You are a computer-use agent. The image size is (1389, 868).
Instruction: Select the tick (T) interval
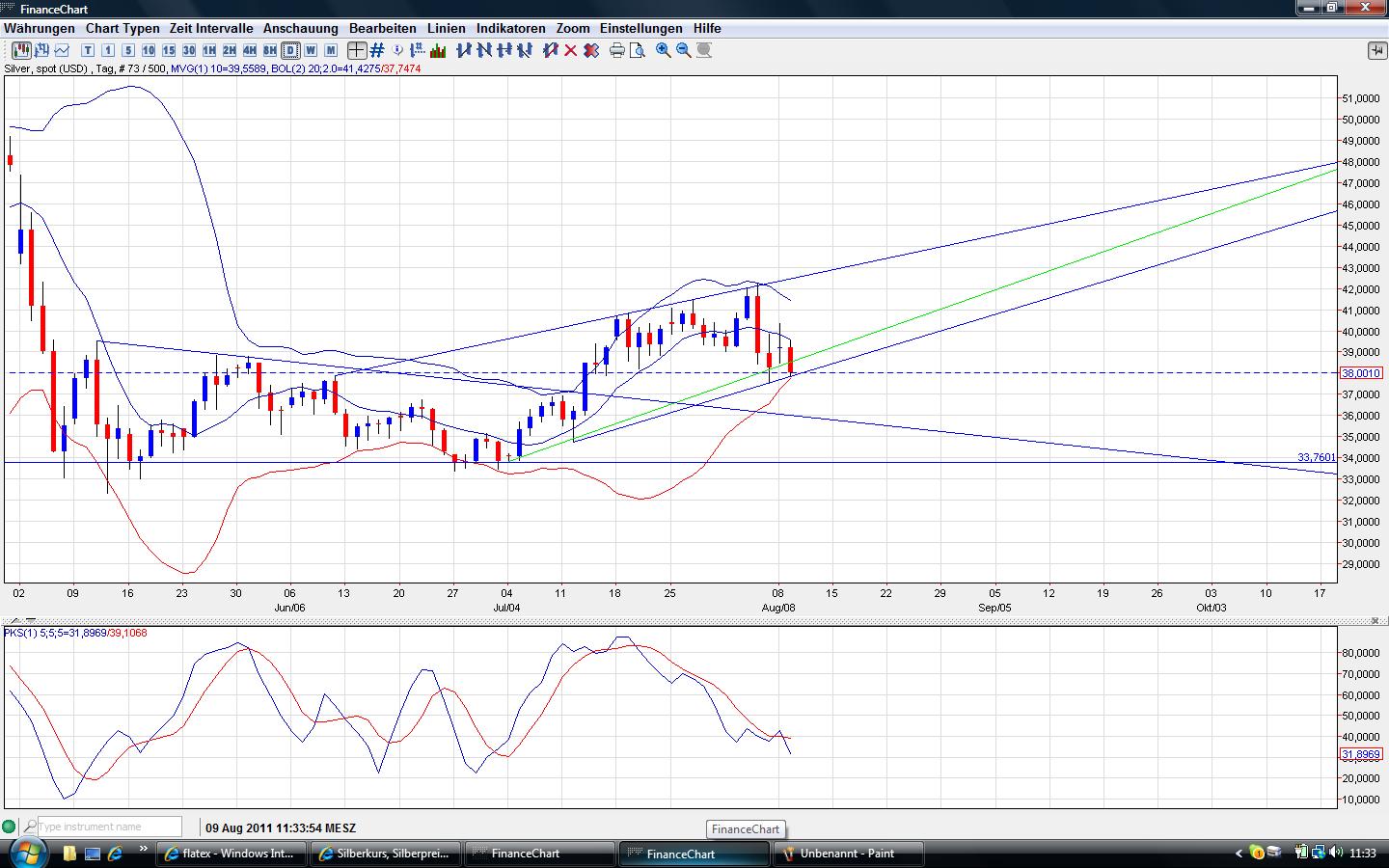point(88,50)
